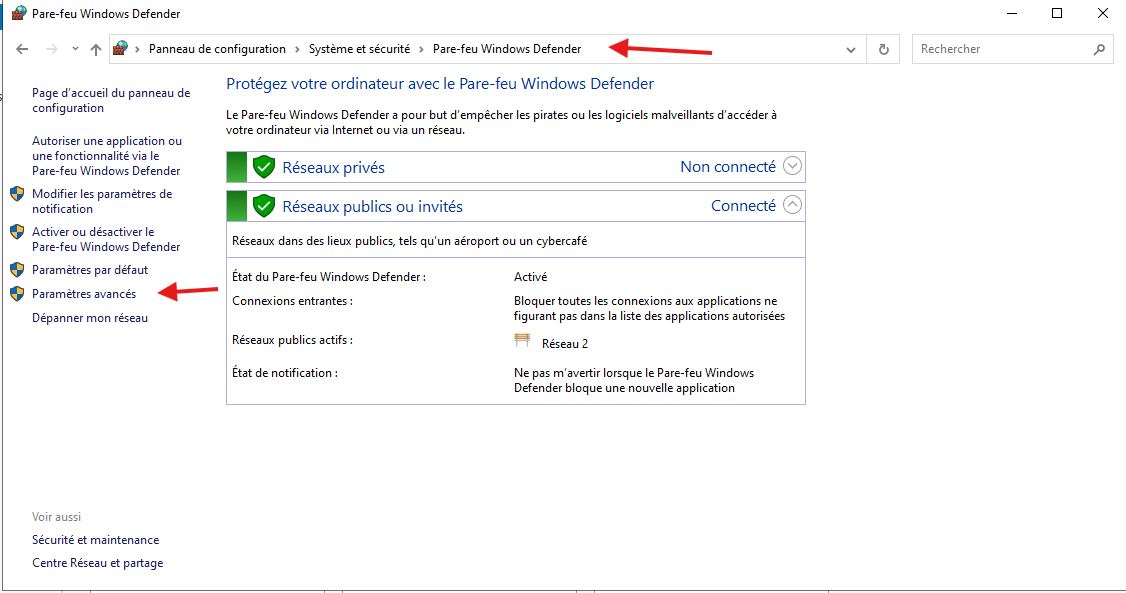Click the bench icon next to 'Réseau 2'
This screenshot has height=593, width=1126.
pyautogui.click(x=522, y=340)
